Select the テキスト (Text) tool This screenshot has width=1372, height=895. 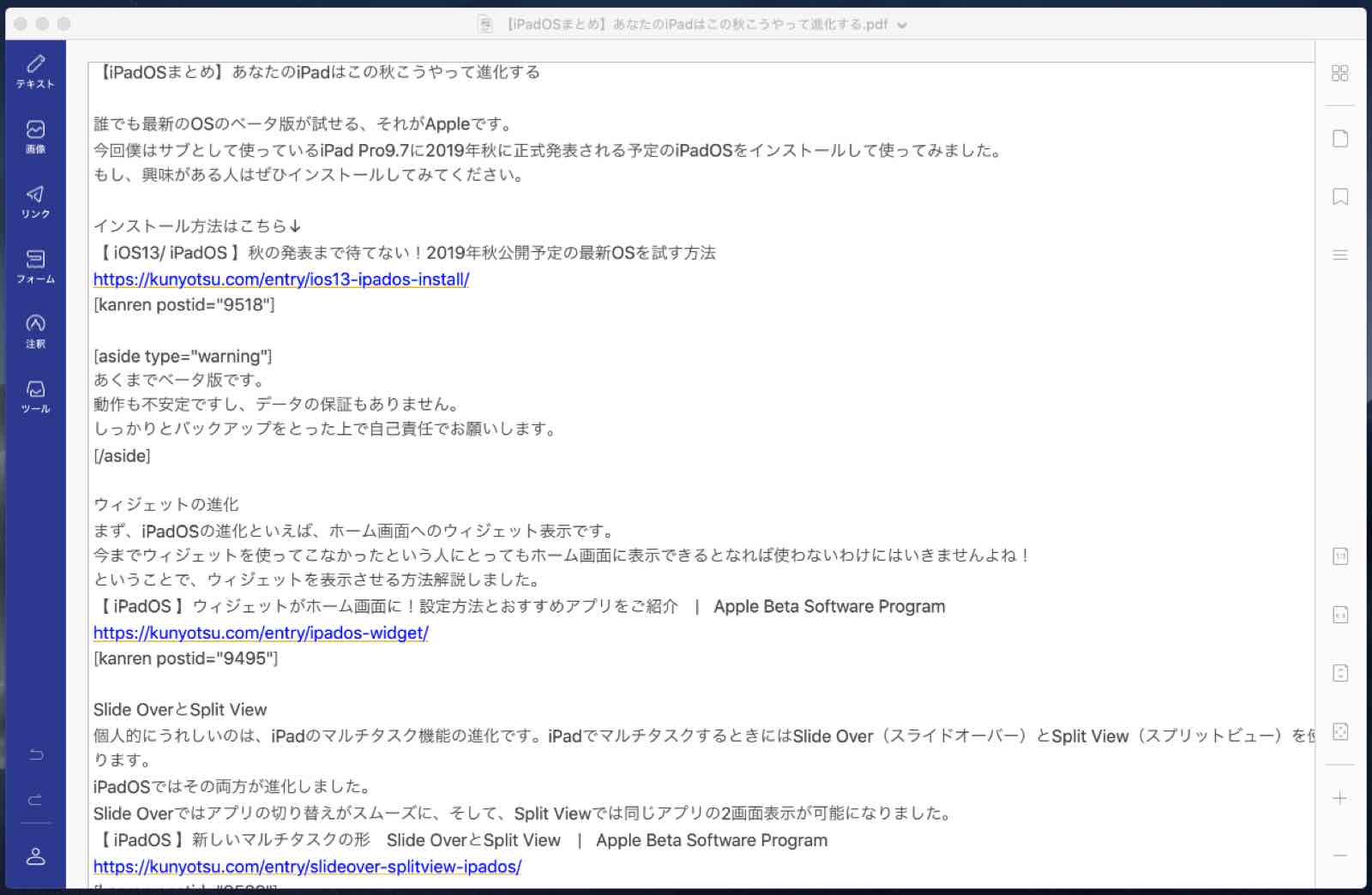35,71
